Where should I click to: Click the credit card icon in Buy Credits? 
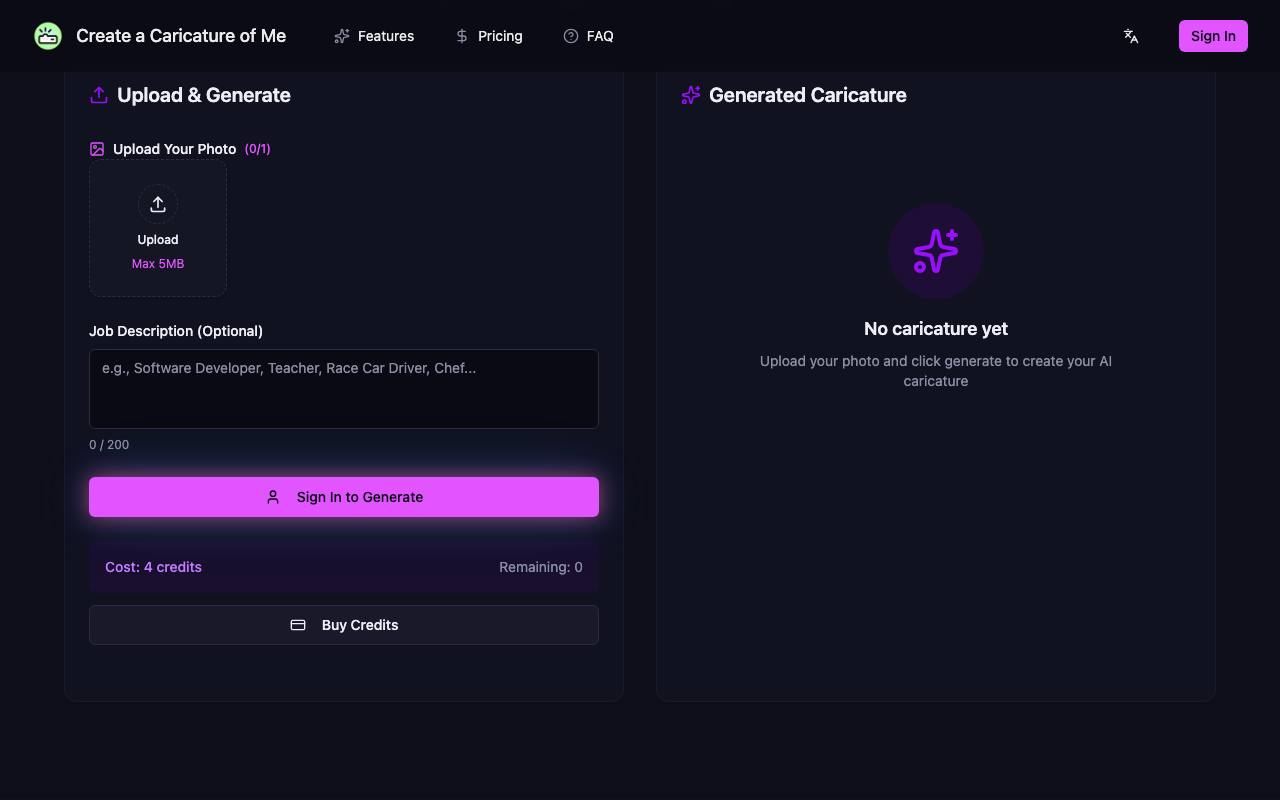click(298, 625)
